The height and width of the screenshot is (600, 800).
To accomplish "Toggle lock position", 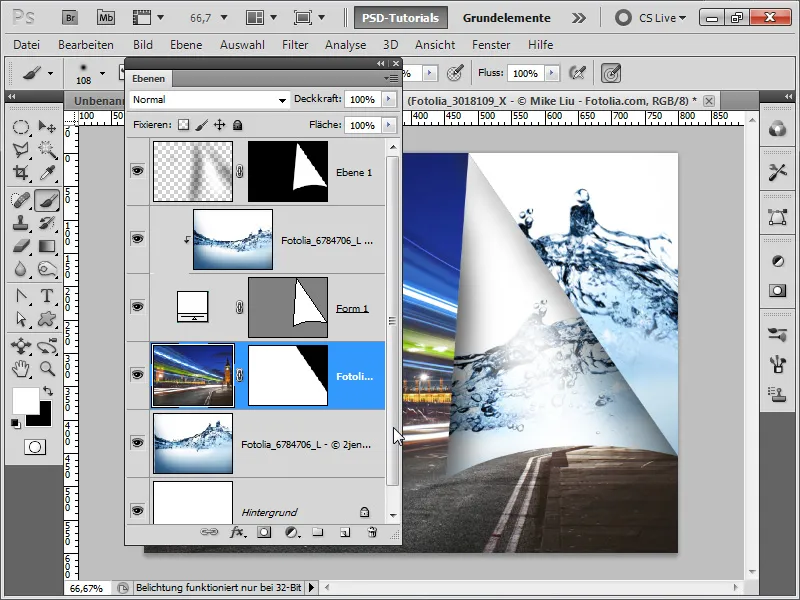I will click(x=219, y=124).
